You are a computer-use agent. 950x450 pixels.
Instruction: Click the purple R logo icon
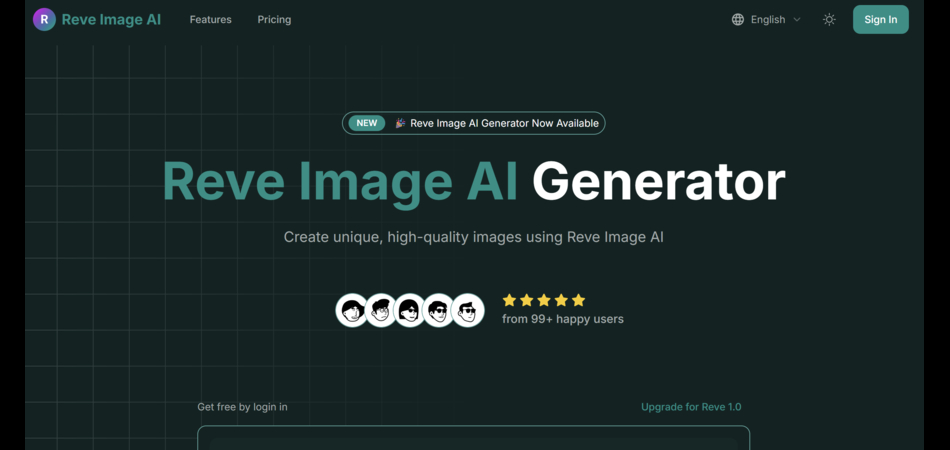(44, 19)
